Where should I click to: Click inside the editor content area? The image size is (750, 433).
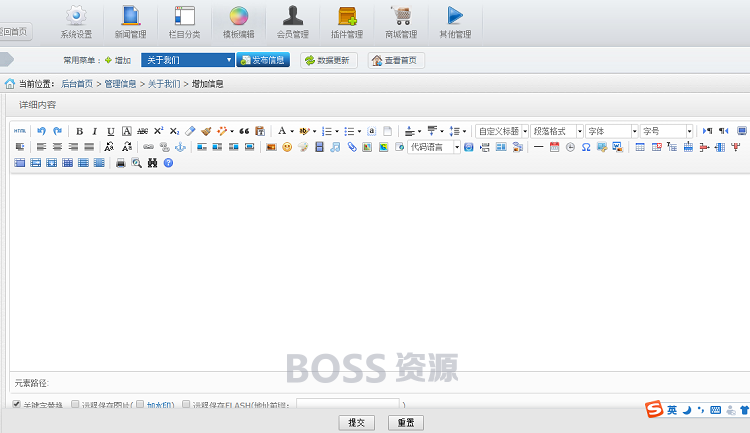point(380,272)
